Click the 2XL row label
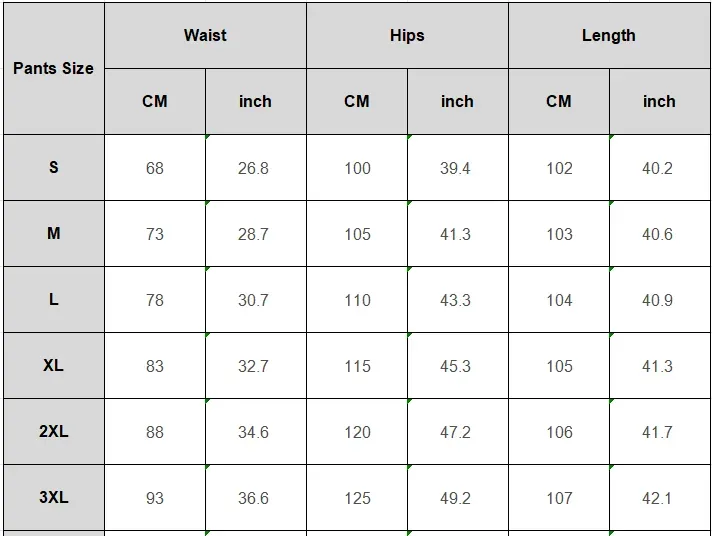 click(x=53, y=431)
